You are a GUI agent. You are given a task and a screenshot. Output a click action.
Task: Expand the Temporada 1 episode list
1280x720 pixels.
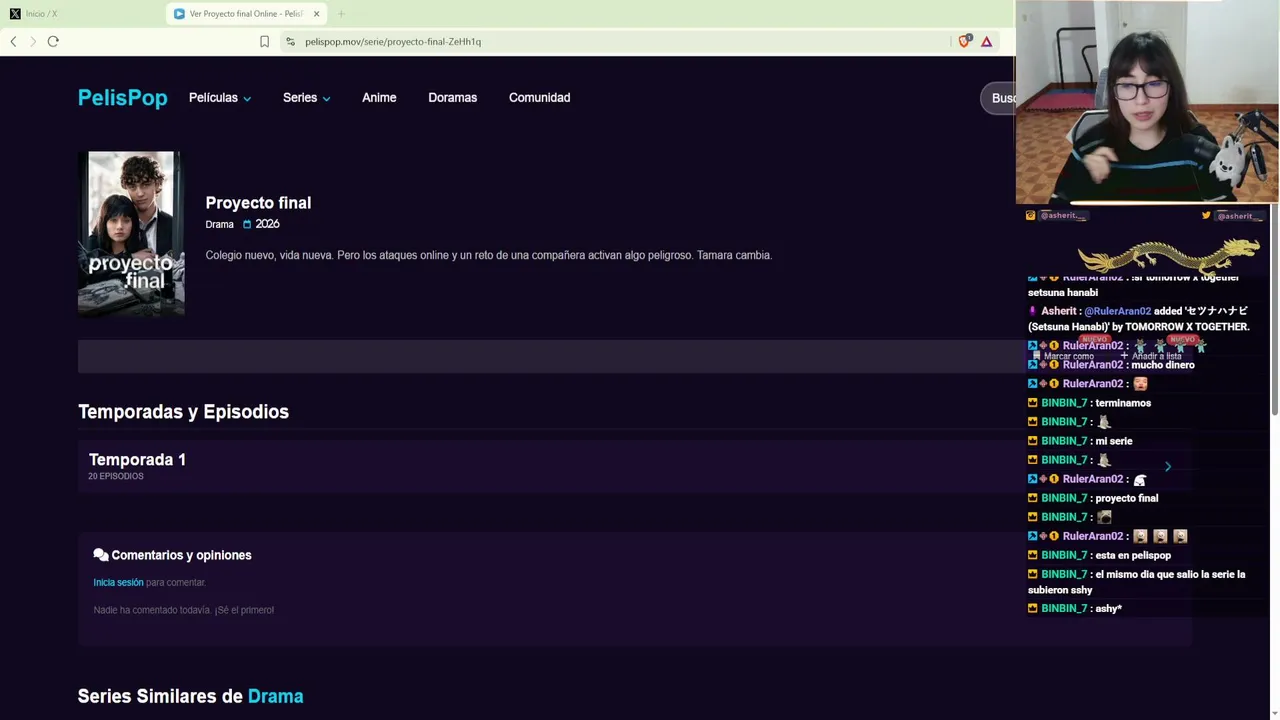[634, 466]
